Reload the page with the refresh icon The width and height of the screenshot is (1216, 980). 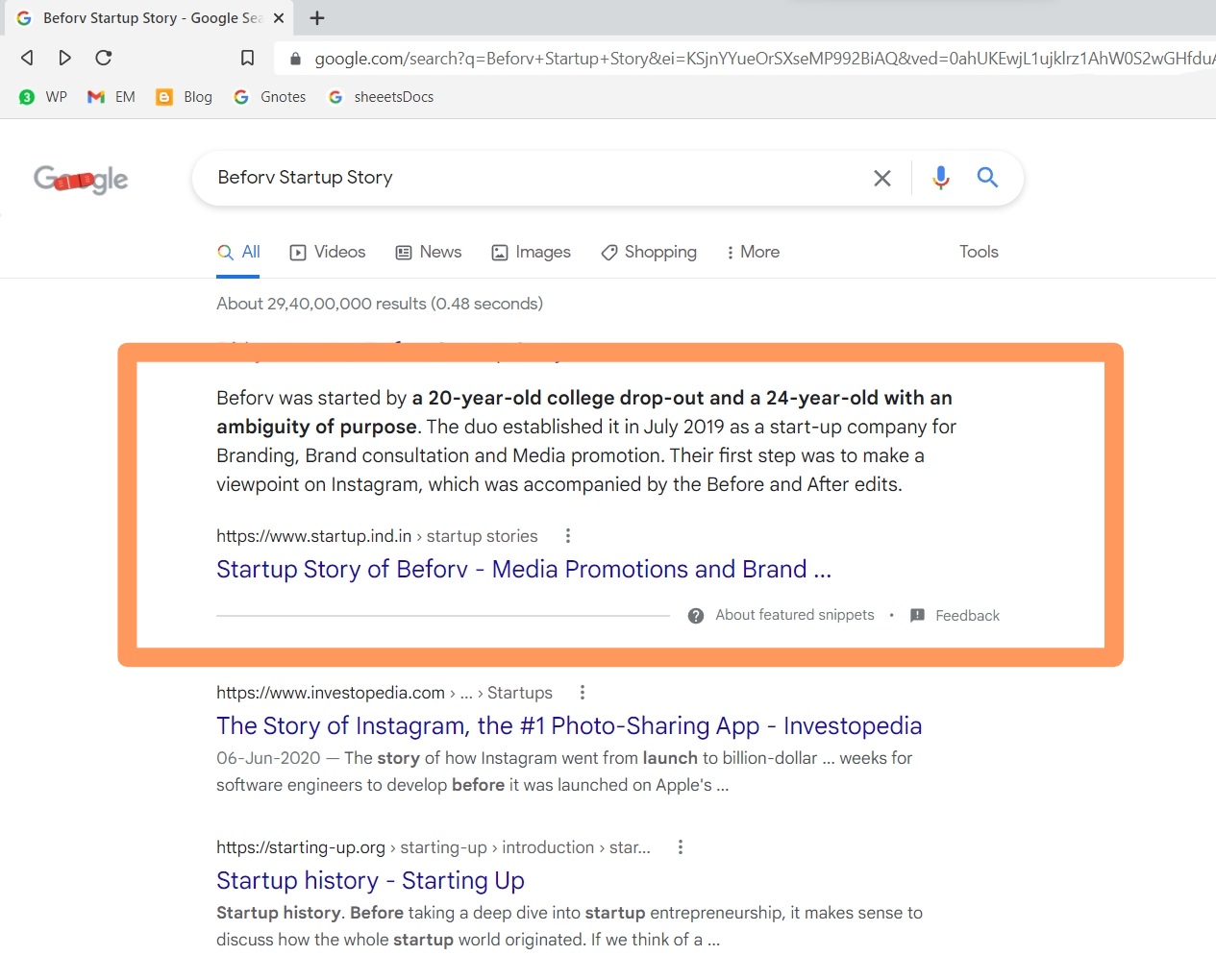pyautogui.click(x=104, y=58)
